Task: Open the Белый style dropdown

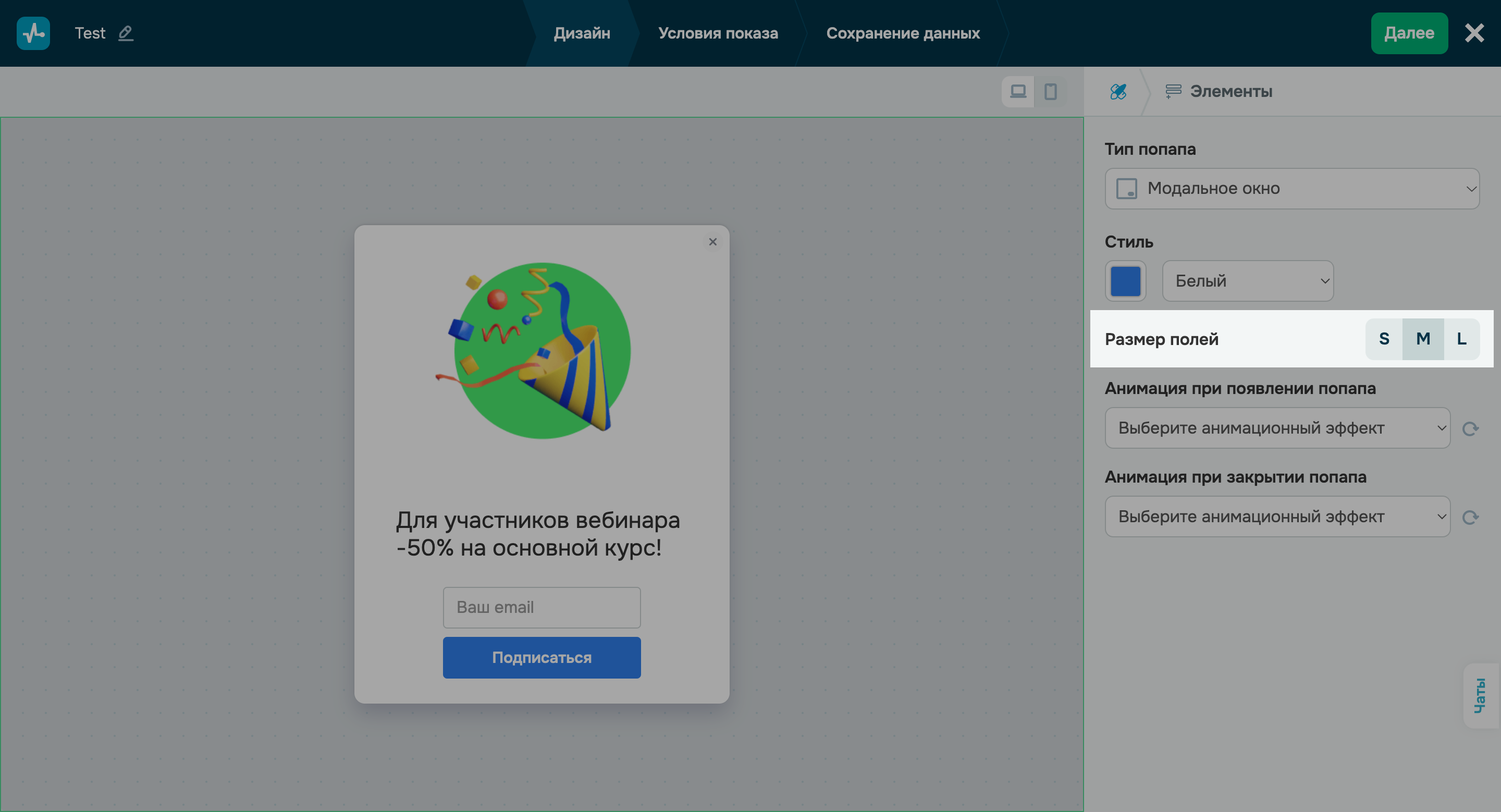Action: point(1248,281)
